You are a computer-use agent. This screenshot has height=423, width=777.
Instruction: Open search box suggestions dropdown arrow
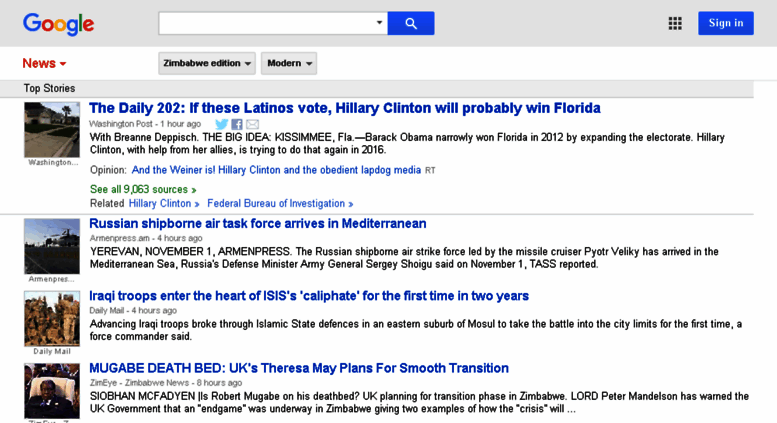[x=379, y=22]
